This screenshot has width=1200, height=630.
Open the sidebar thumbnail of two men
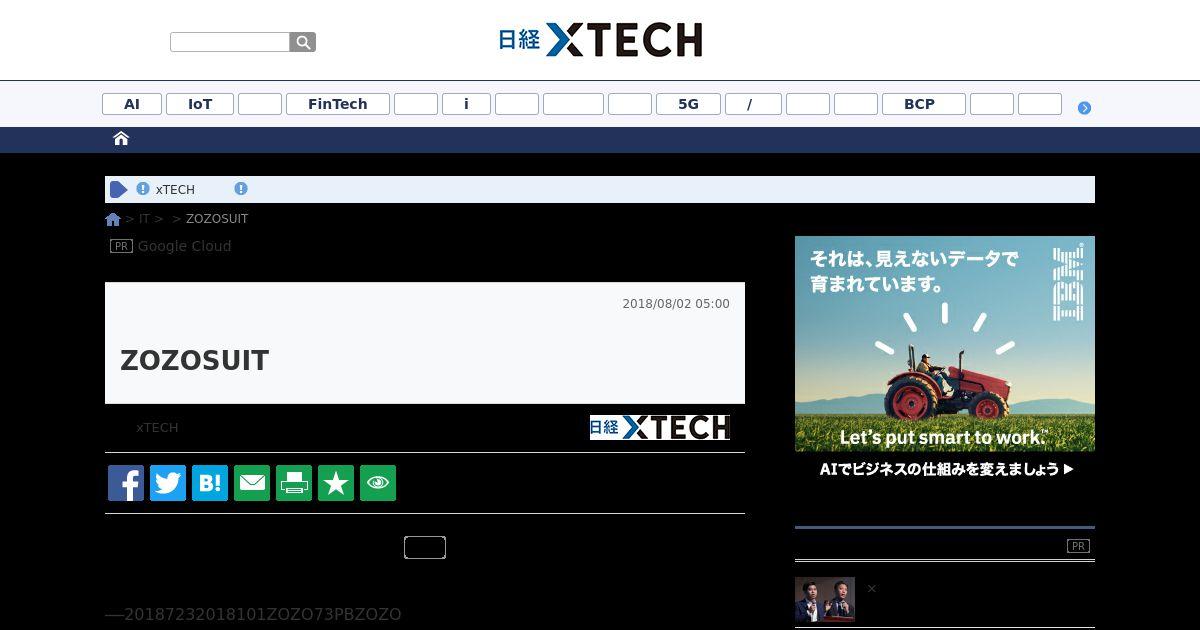coord(825,600)
